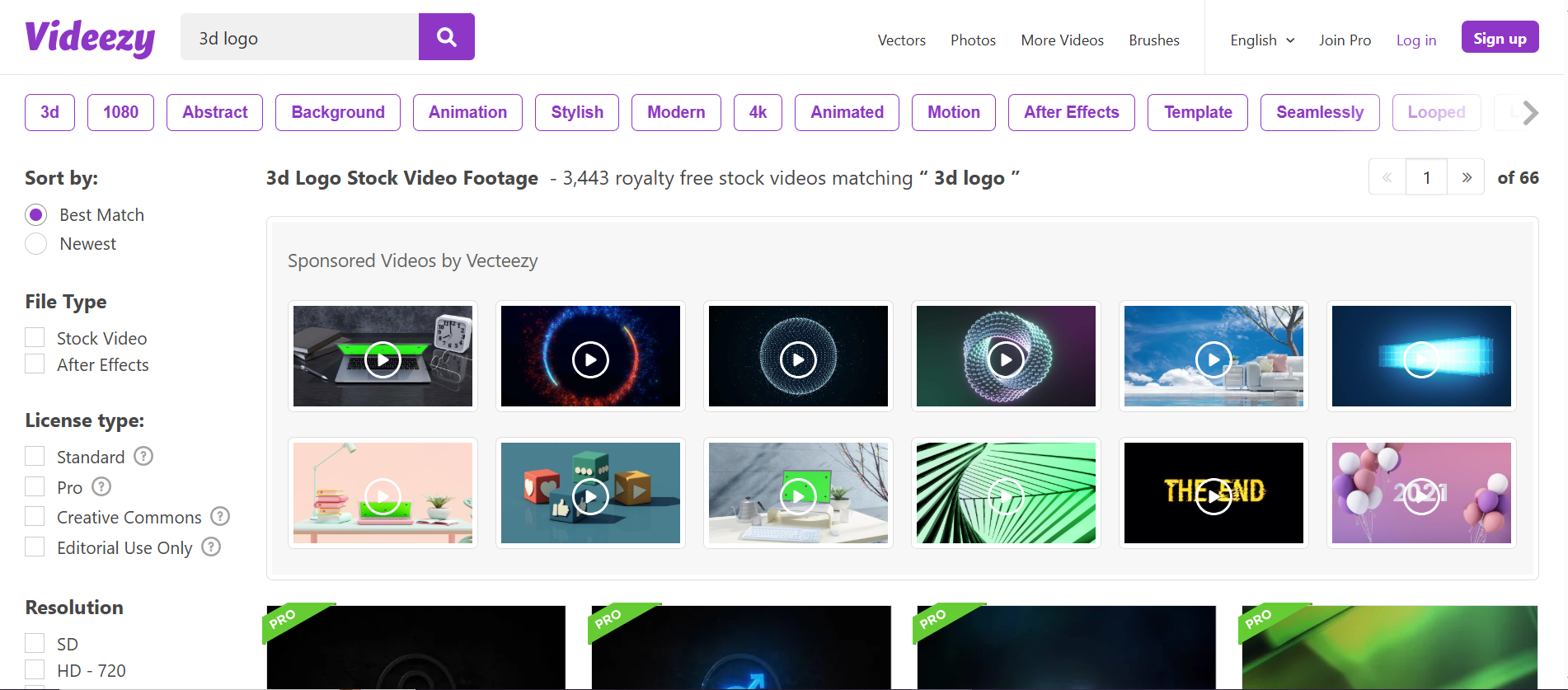Open the first PRO result with black background
1568x690 pixels.
point(416,647)
